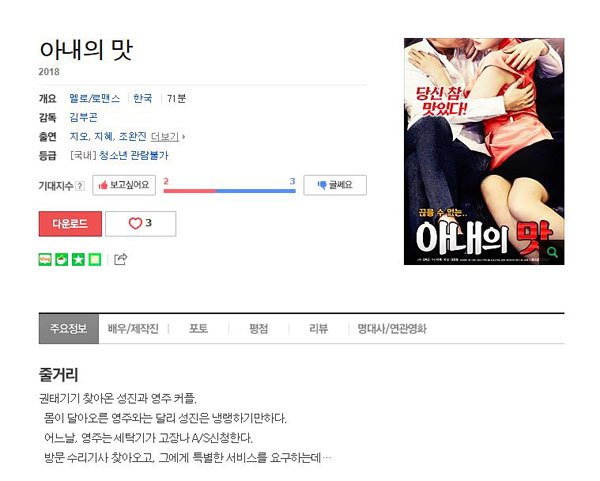Vote thumbs-up 보고싶어요
Viewport: 600px width, 481px height.
pyautogui.click(x=124, y=185)
